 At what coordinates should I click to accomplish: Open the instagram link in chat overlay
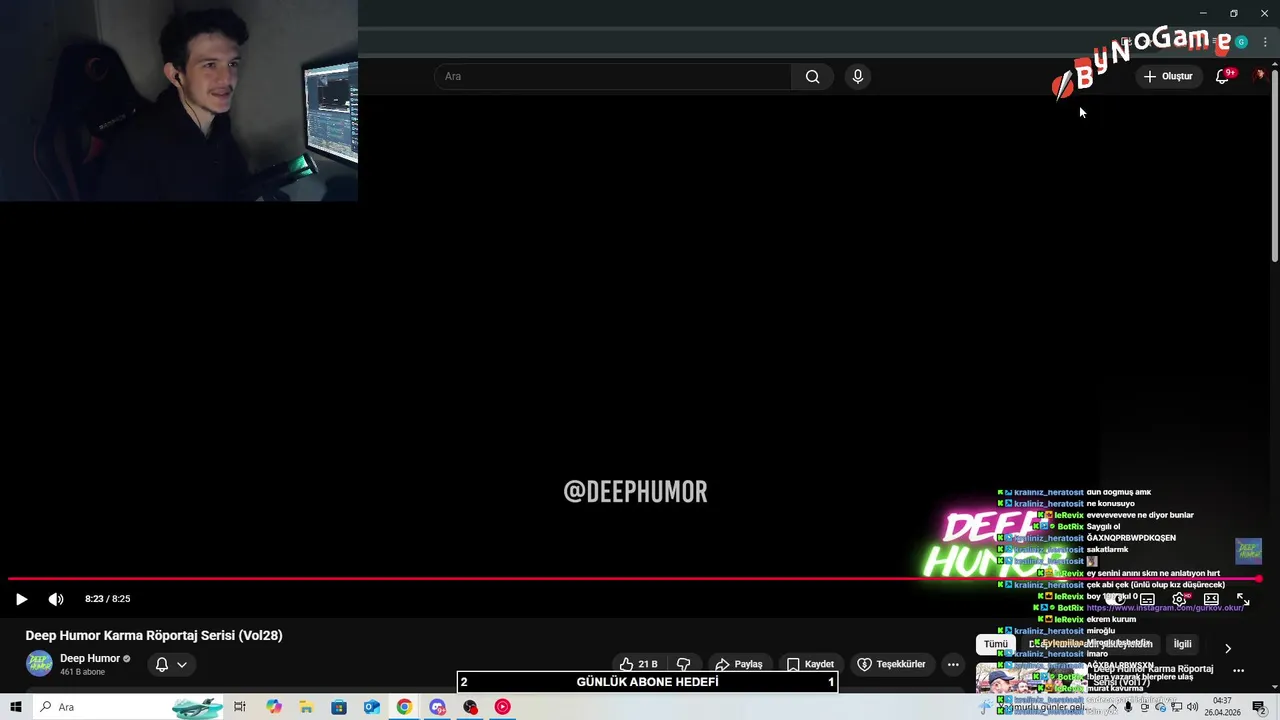click(1165, 608)
